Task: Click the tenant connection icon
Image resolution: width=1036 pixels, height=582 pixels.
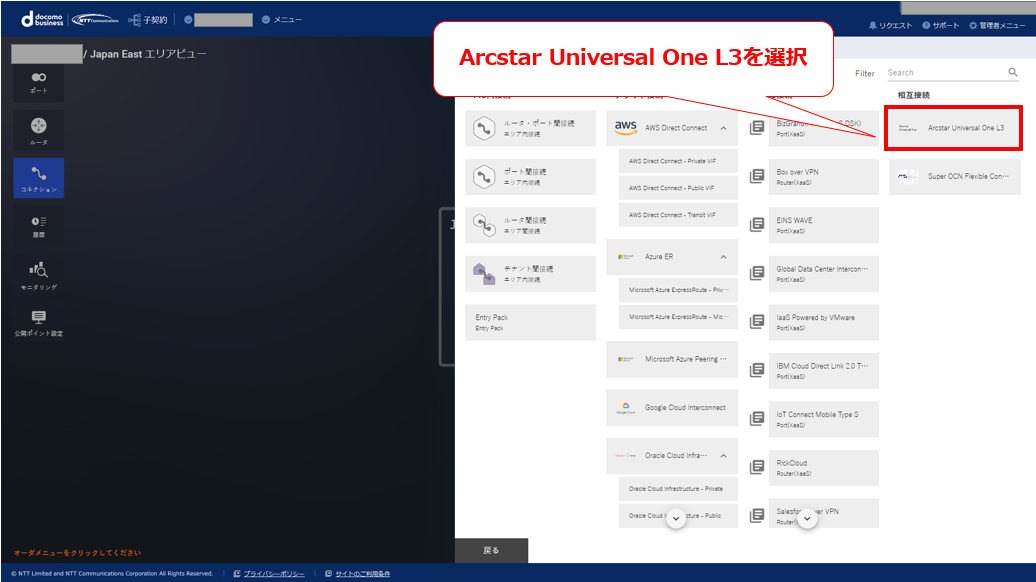Action: coord(484,273)
